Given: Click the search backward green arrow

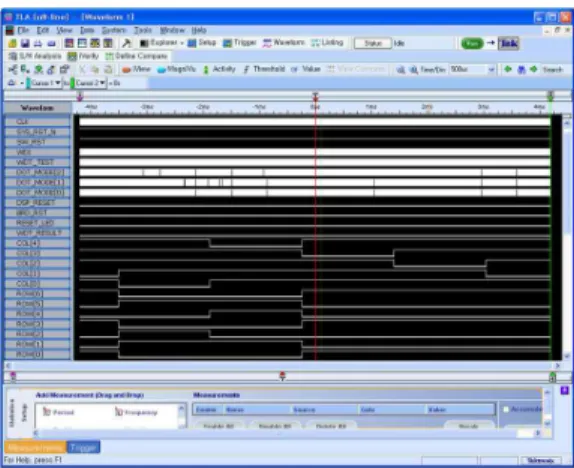Looking at the screenshot, I should tap(508, 69).
